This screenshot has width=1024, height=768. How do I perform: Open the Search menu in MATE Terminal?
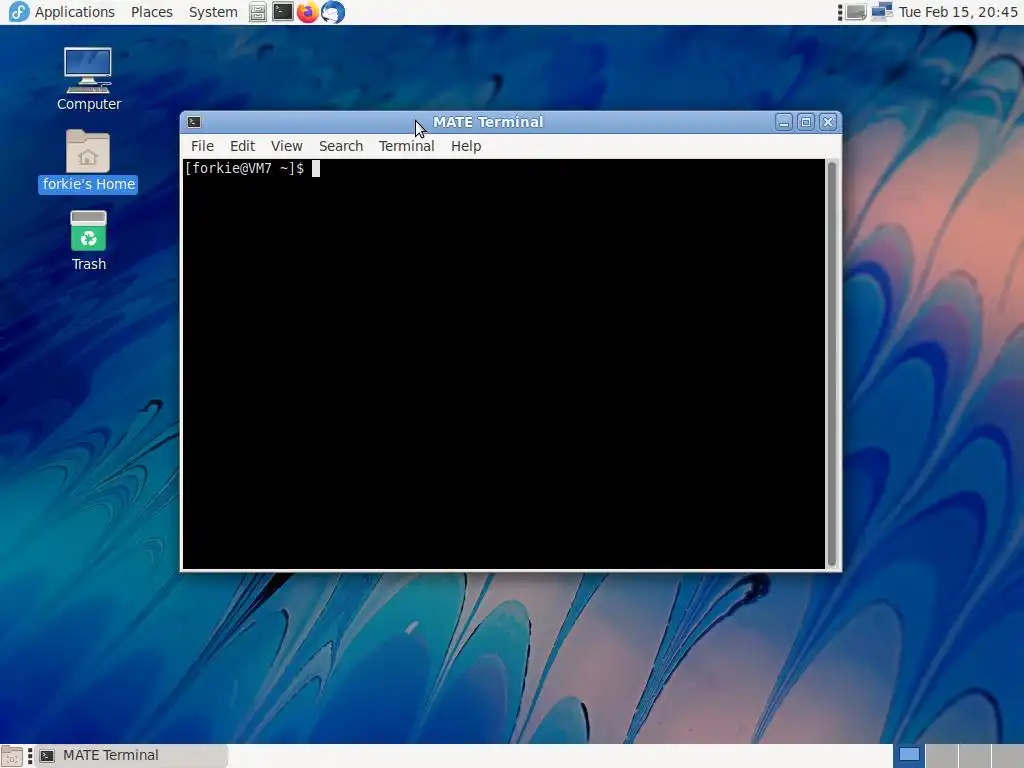click(341, 146)
